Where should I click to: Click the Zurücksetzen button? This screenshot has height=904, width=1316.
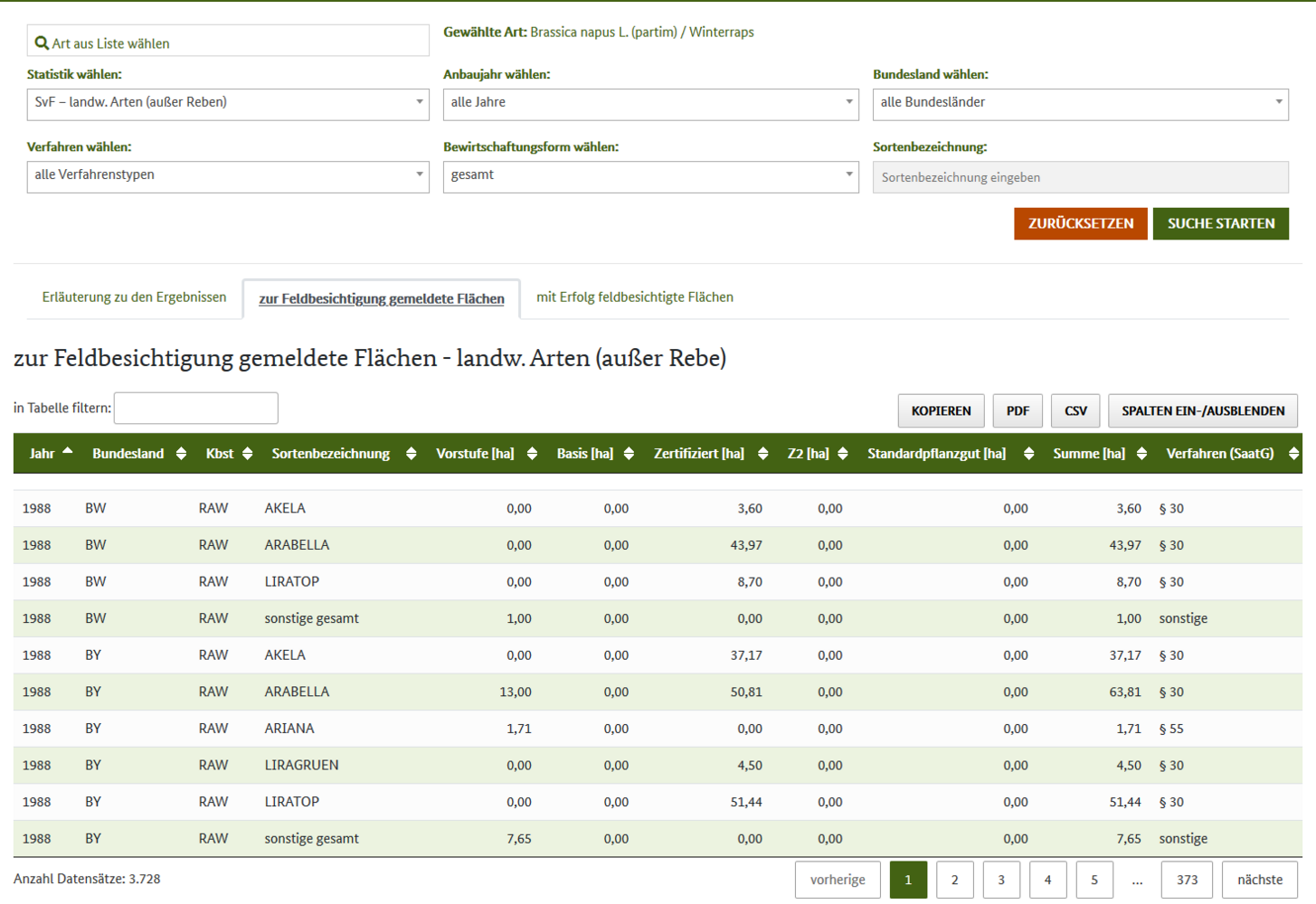click(x=1080, y=223)
